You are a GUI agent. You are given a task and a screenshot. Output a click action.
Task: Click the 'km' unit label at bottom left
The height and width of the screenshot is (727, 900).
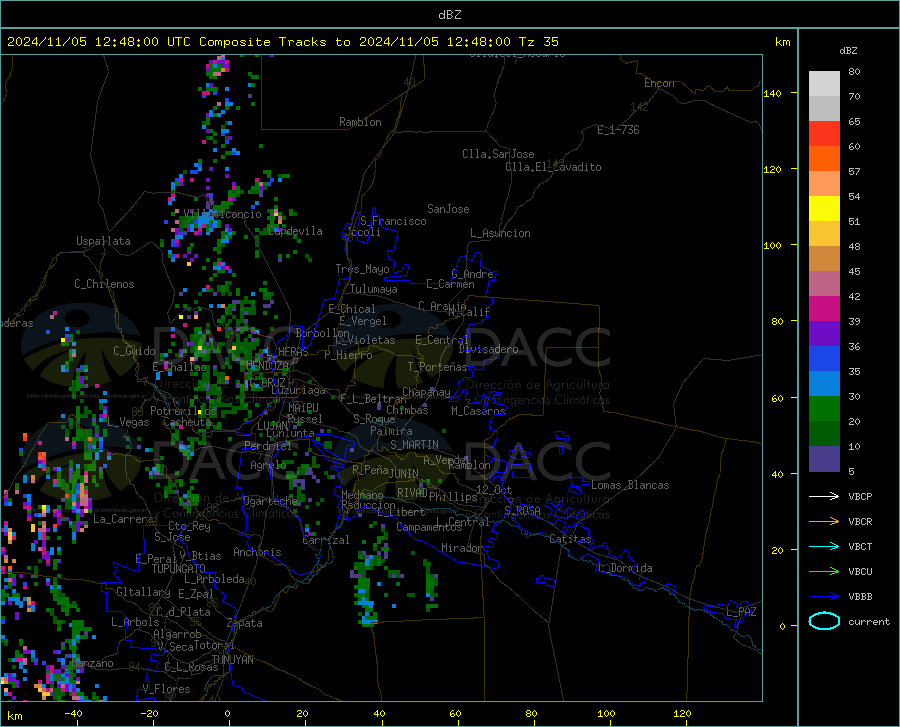[x=14, y=716]
